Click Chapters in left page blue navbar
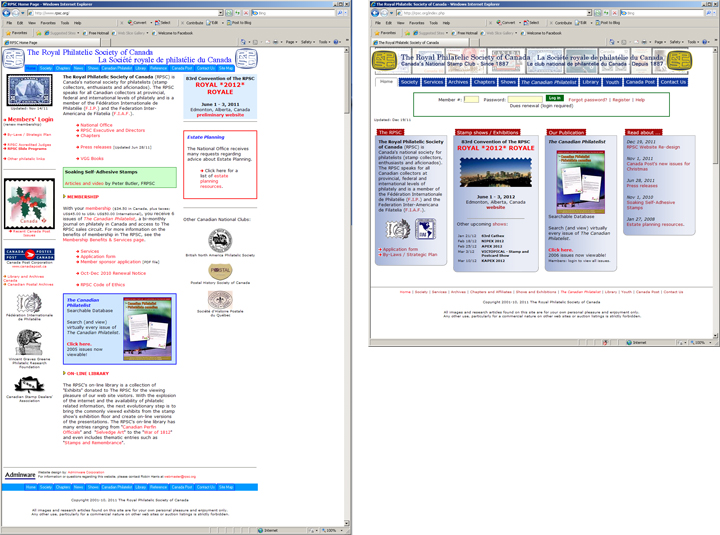 63,68
